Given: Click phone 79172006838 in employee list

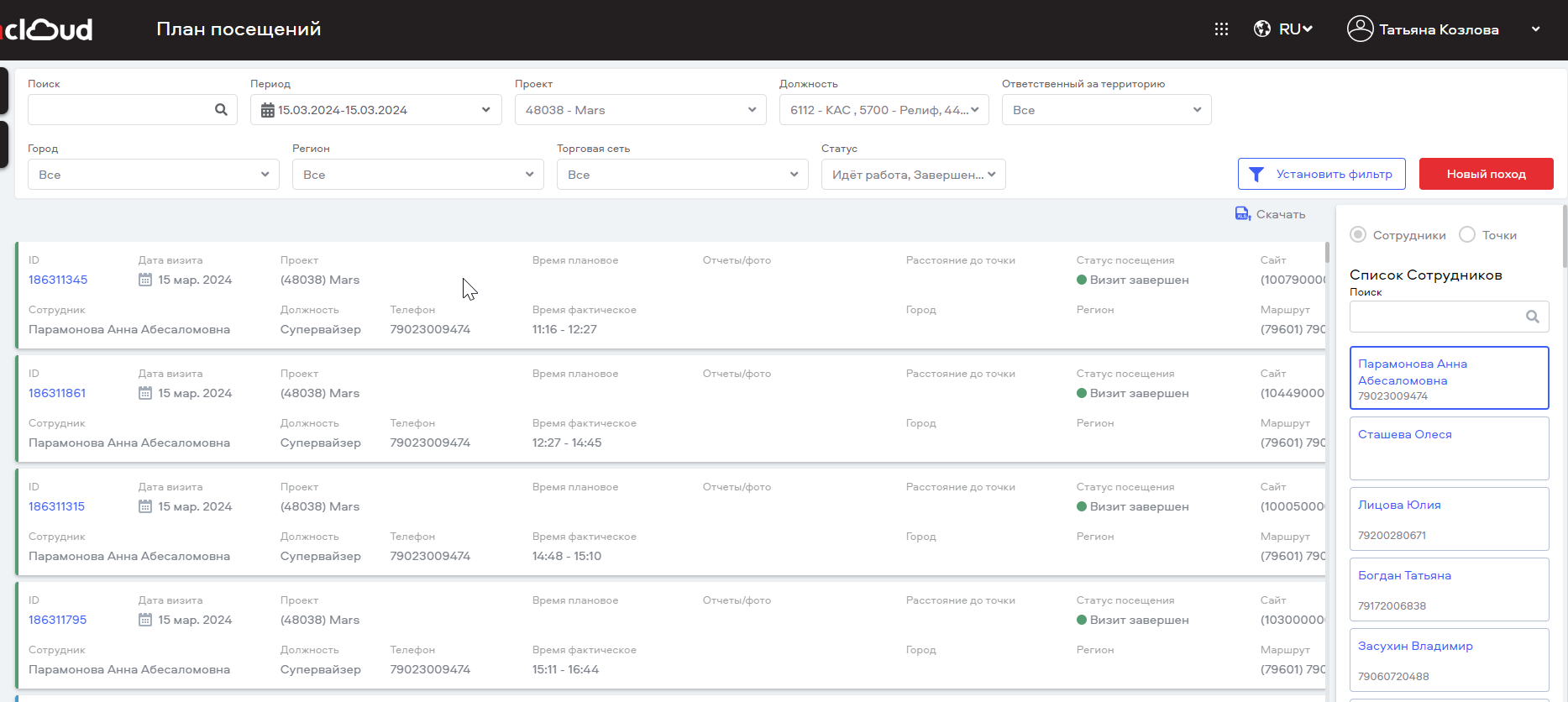Looking at the screenshot, I should (x=1392, y=605).
